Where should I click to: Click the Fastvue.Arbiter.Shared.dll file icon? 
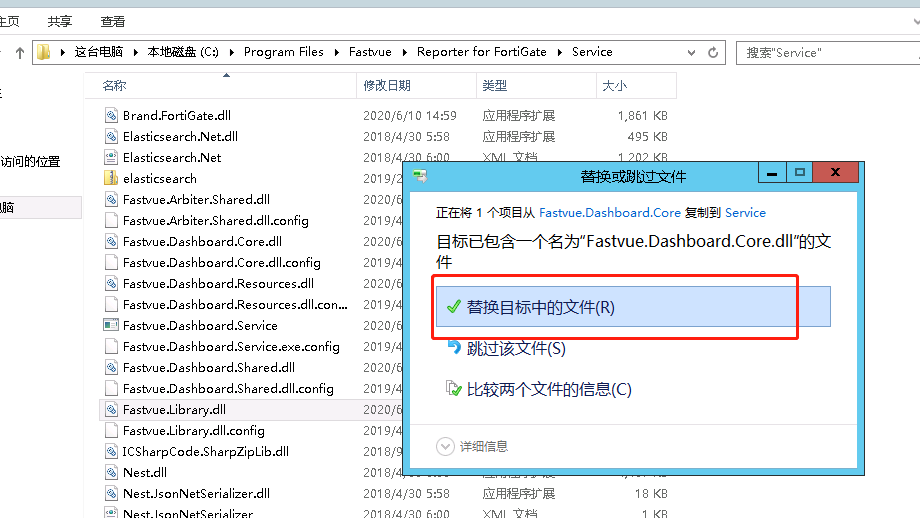coord(111,199)
